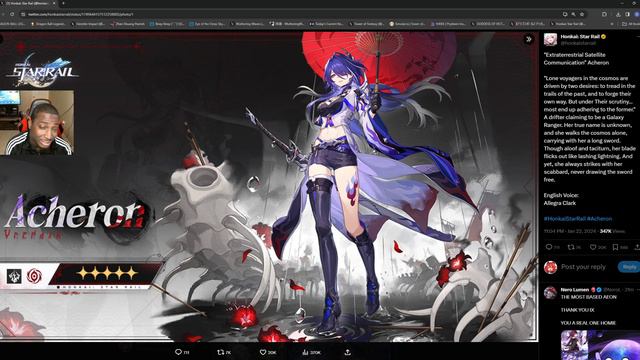Click the repost icon above the reply box
The width and height of the screenshot is (640, 360).
click(x=571, y=247)
